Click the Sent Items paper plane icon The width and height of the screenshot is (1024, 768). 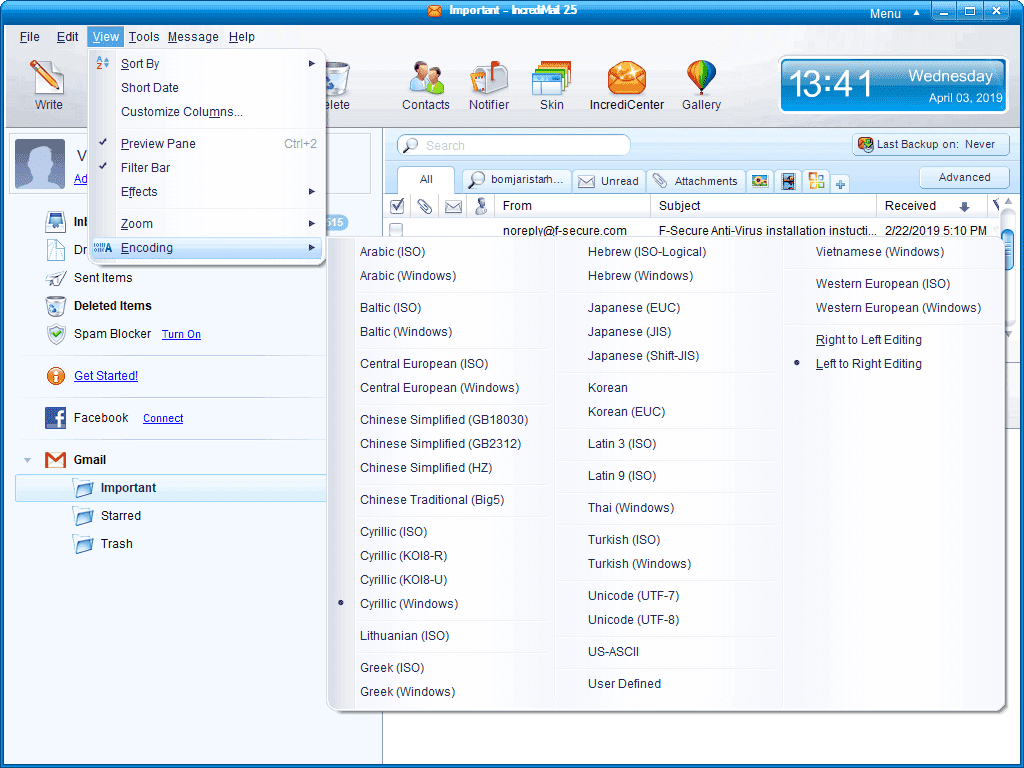click(x=56, y=278)
